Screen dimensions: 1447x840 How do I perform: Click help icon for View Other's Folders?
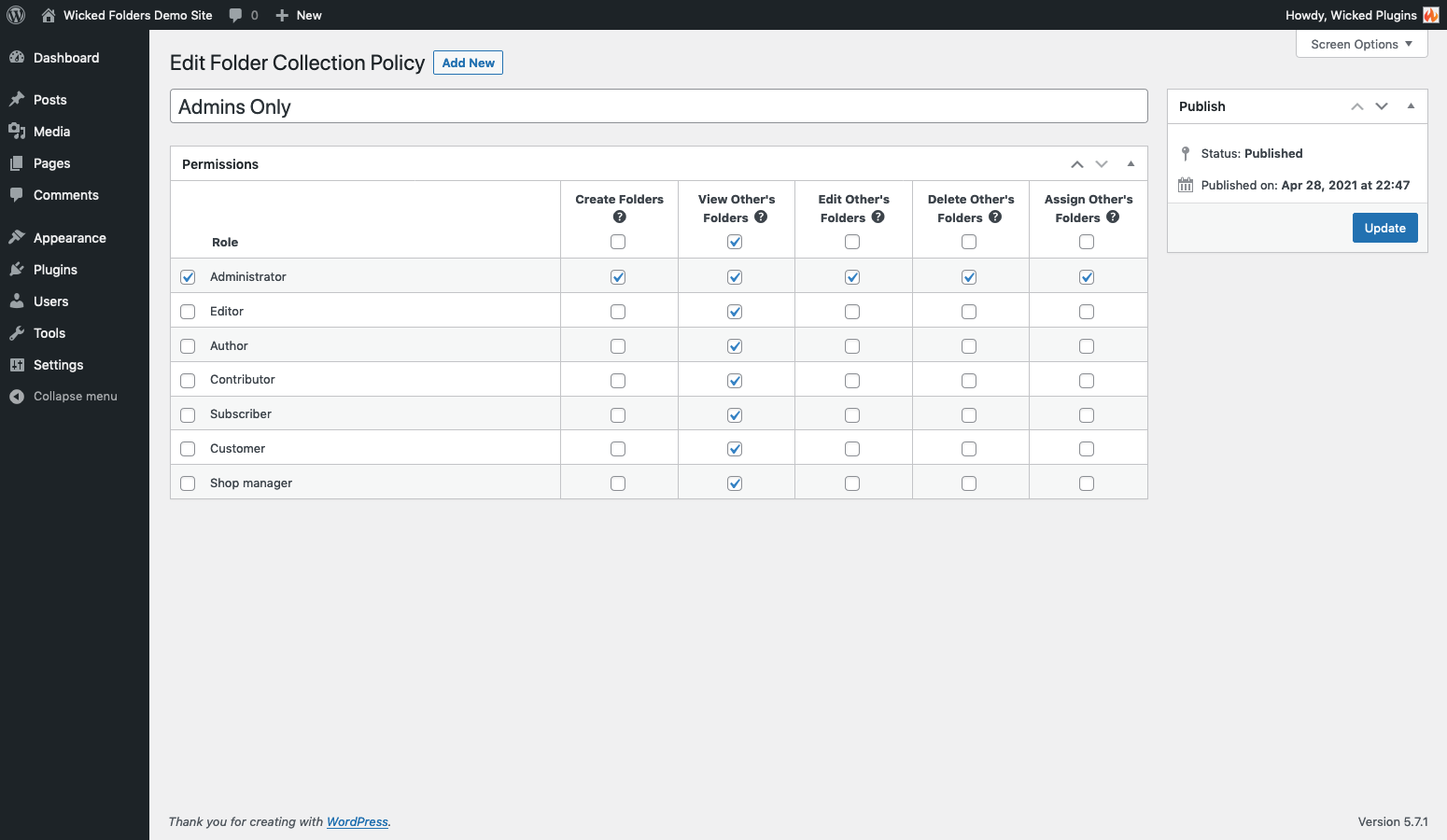pyautogui.click(x=761, y=217)
